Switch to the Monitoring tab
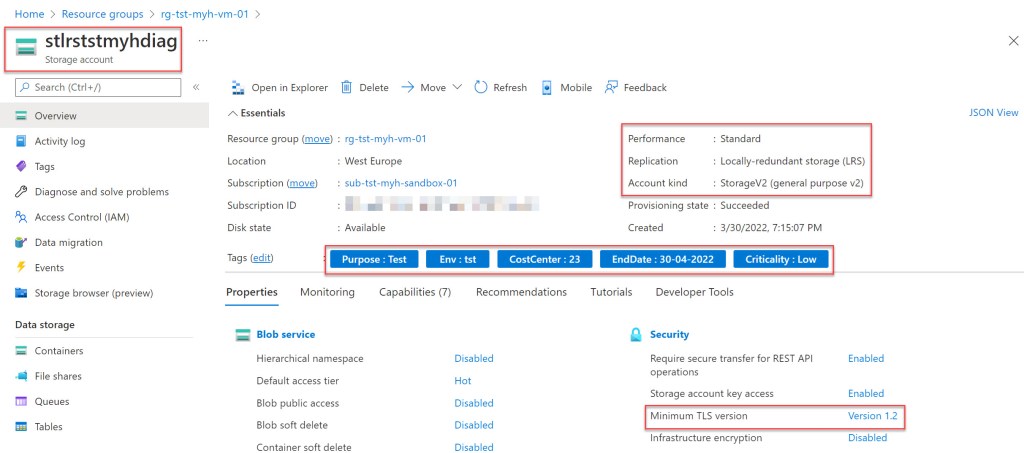Screen dimensions: 1024x453 [327, 292]
